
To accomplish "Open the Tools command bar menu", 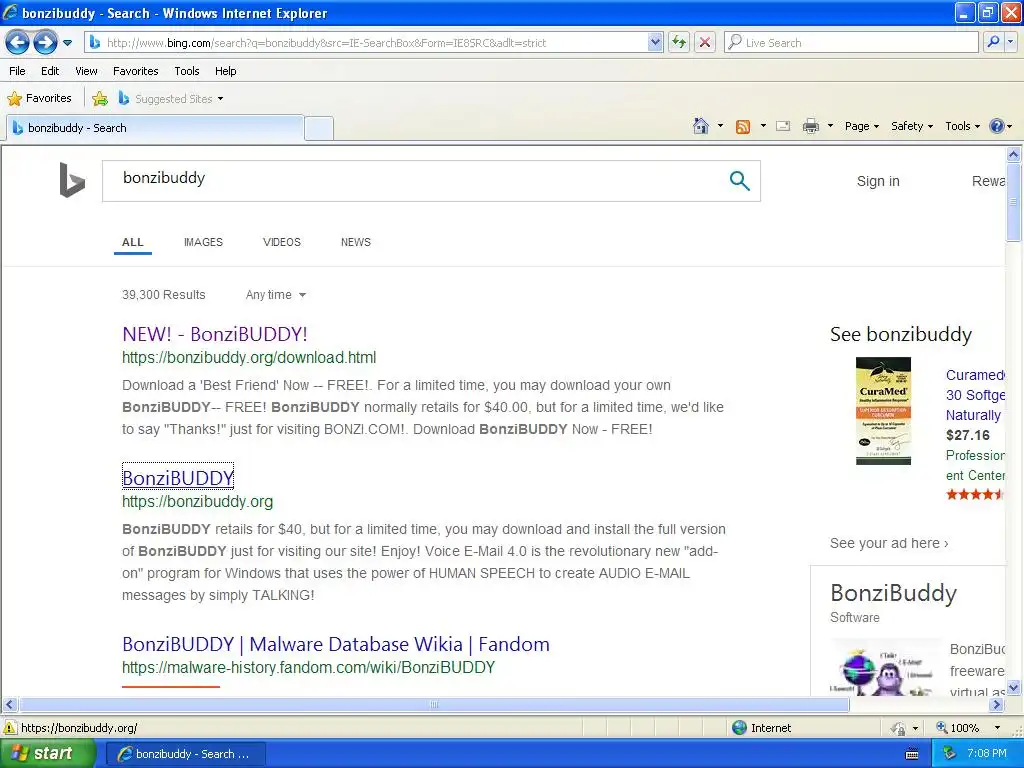I will [x=963, y=126].
